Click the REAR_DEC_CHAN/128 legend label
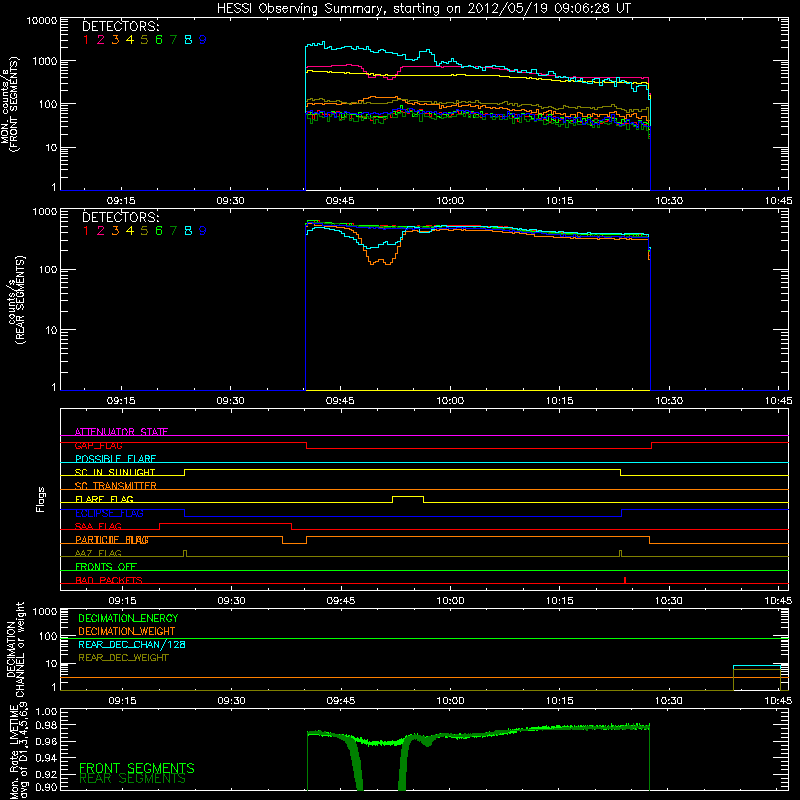 tap(132, 644)
